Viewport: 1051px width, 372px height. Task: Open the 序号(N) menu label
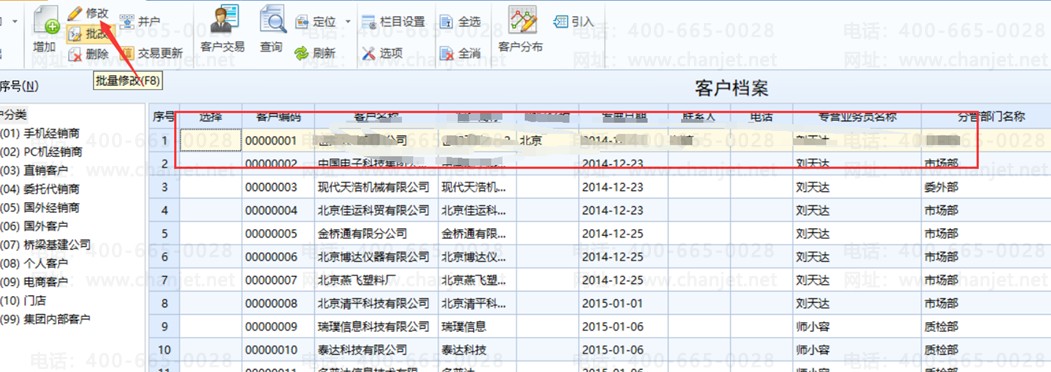tap(19, 86)
